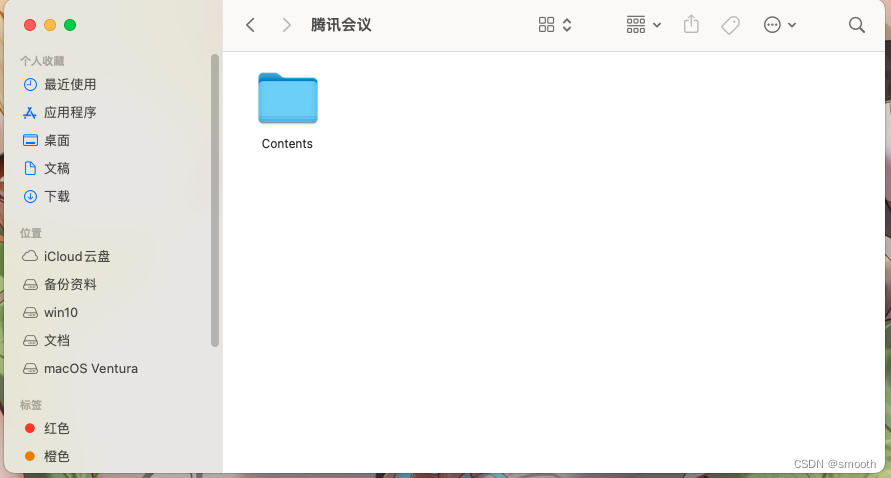Open Applications (应用程序) in sidebar
891x478 pixels.
59,113
